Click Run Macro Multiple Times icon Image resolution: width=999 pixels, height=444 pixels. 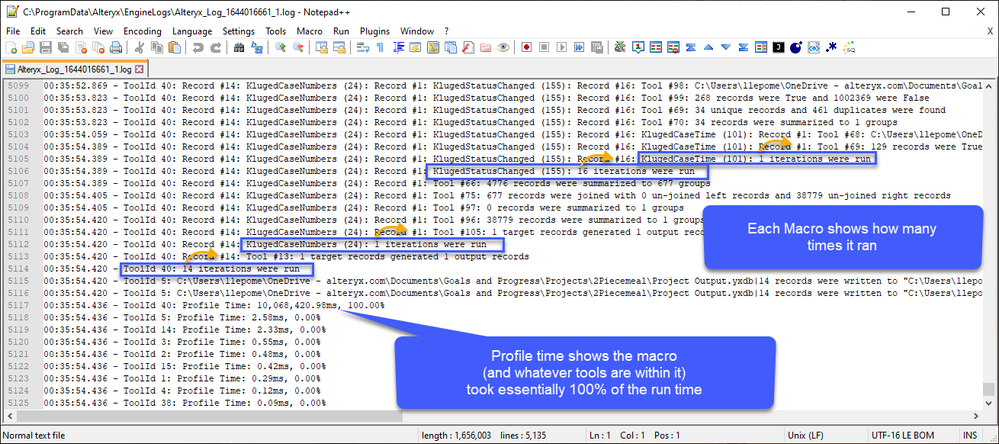tap(579, 47)
